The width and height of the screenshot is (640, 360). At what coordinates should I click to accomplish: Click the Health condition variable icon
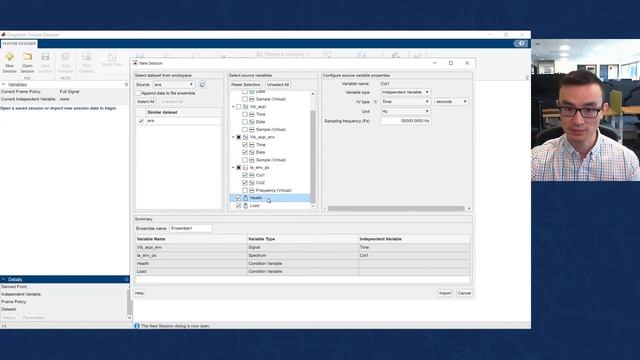point(246,198)
